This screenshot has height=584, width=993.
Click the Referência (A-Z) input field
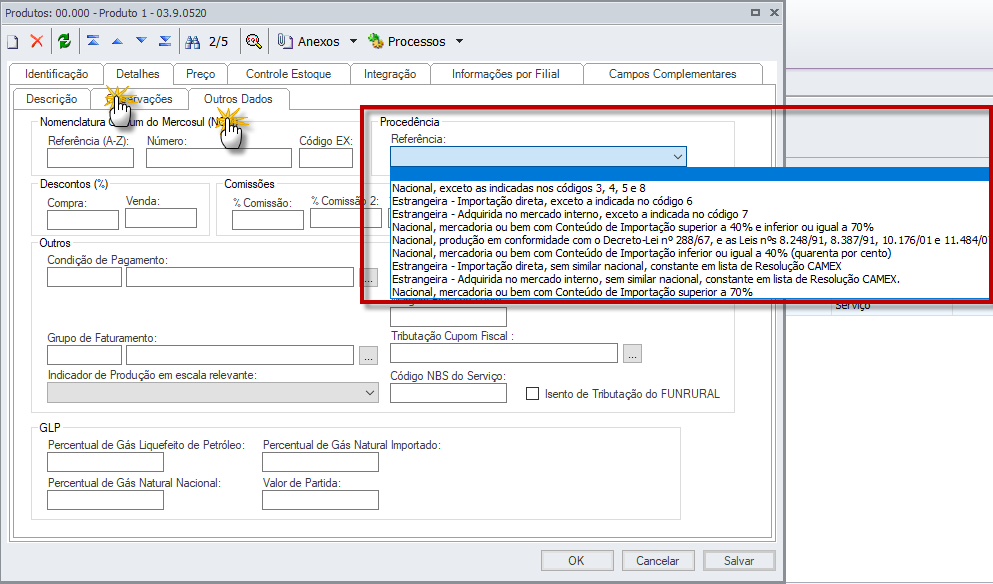[91, 158]
